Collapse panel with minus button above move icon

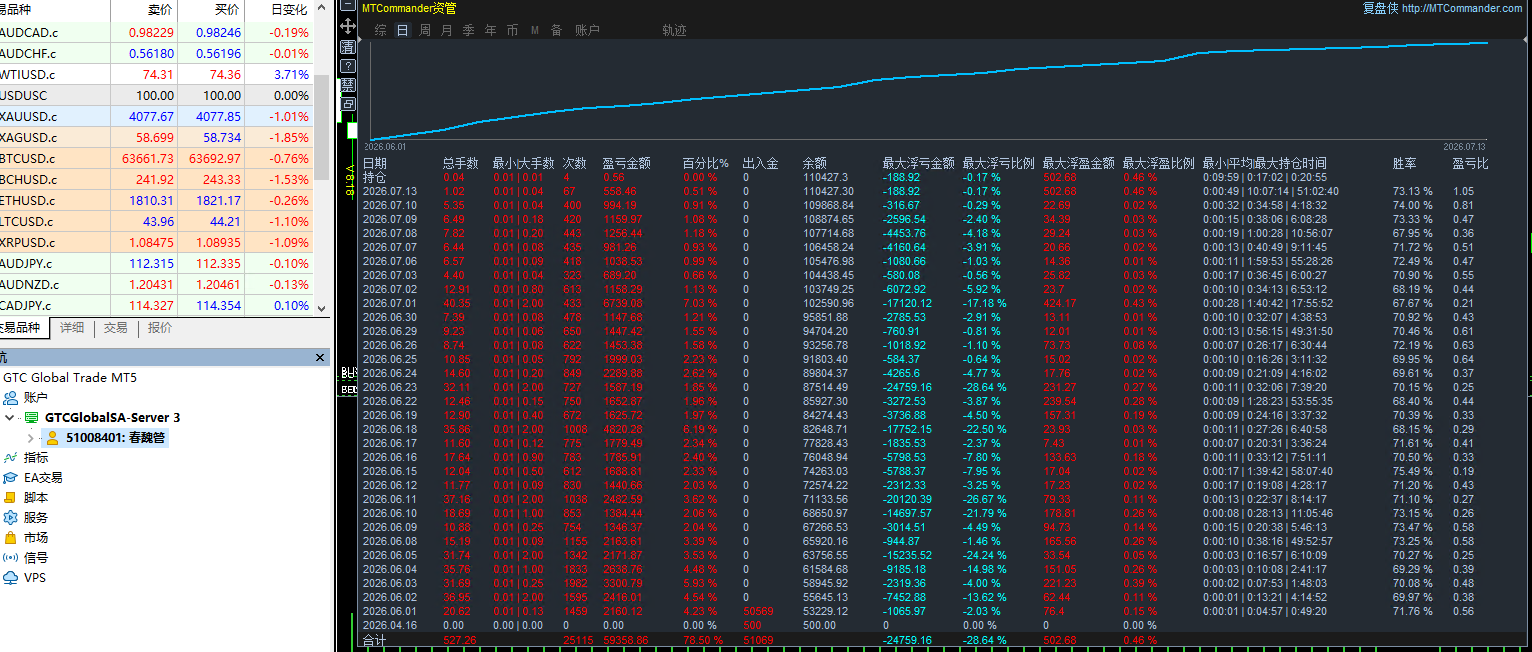(x=348, y=5)
